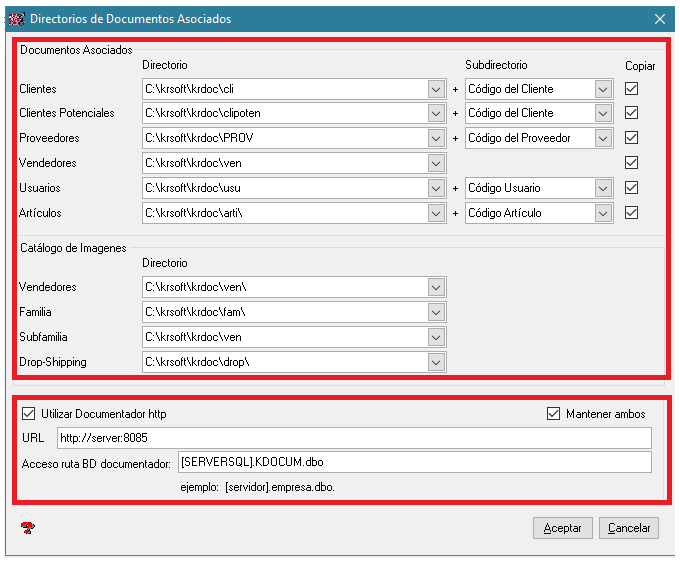Click the URL input field

354,438
